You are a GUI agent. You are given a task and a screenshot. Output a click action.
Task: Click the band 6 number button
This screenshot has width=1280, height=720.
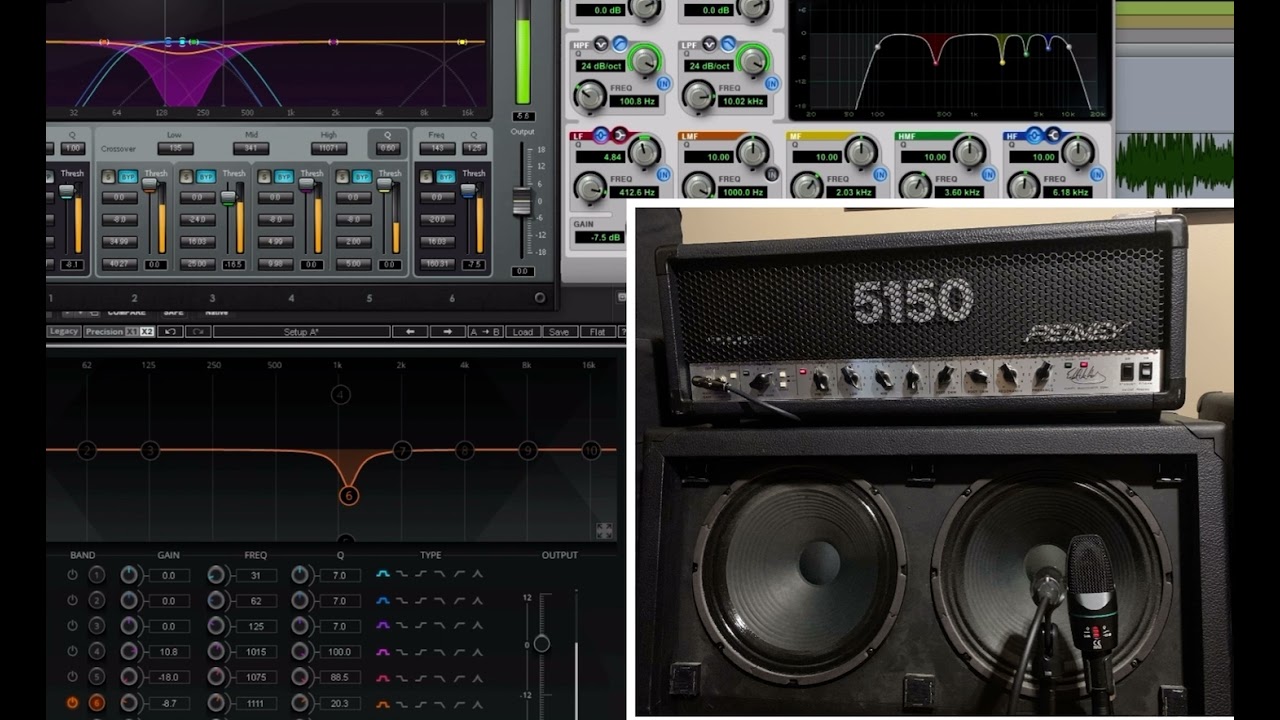(x=97, y=703)
